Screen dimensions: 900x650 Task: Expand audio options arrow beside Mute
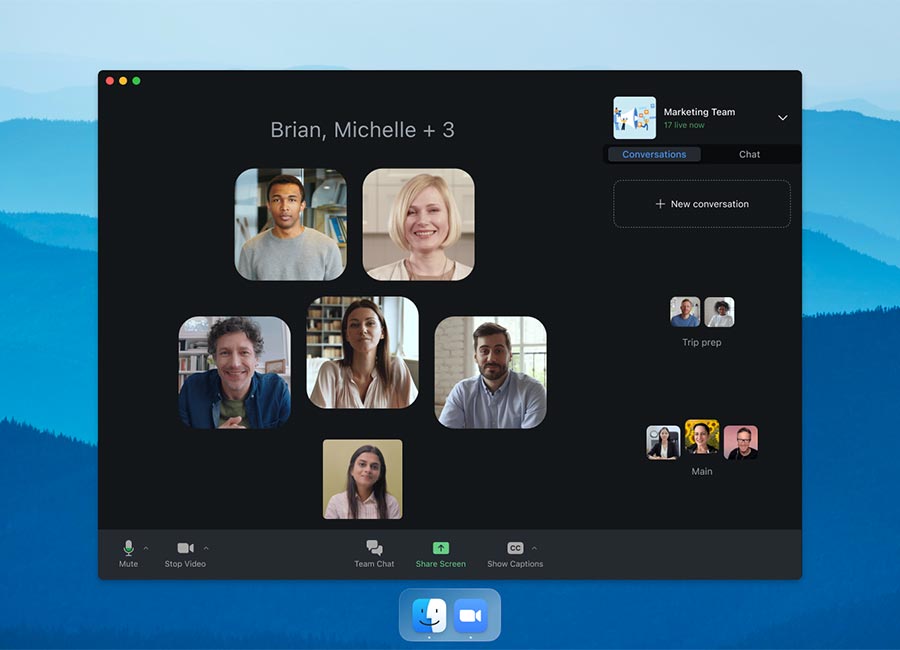coord(146,548)
